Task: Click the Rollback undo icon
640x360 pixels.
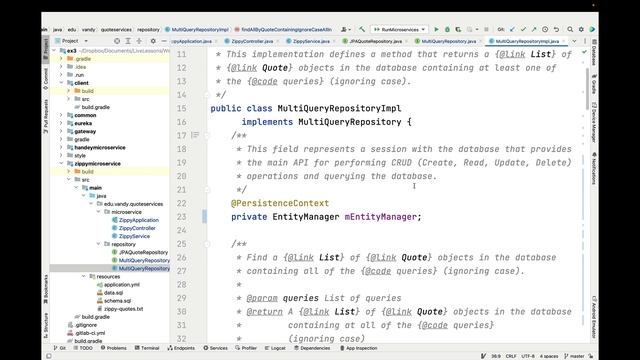Action: (556, 29)
